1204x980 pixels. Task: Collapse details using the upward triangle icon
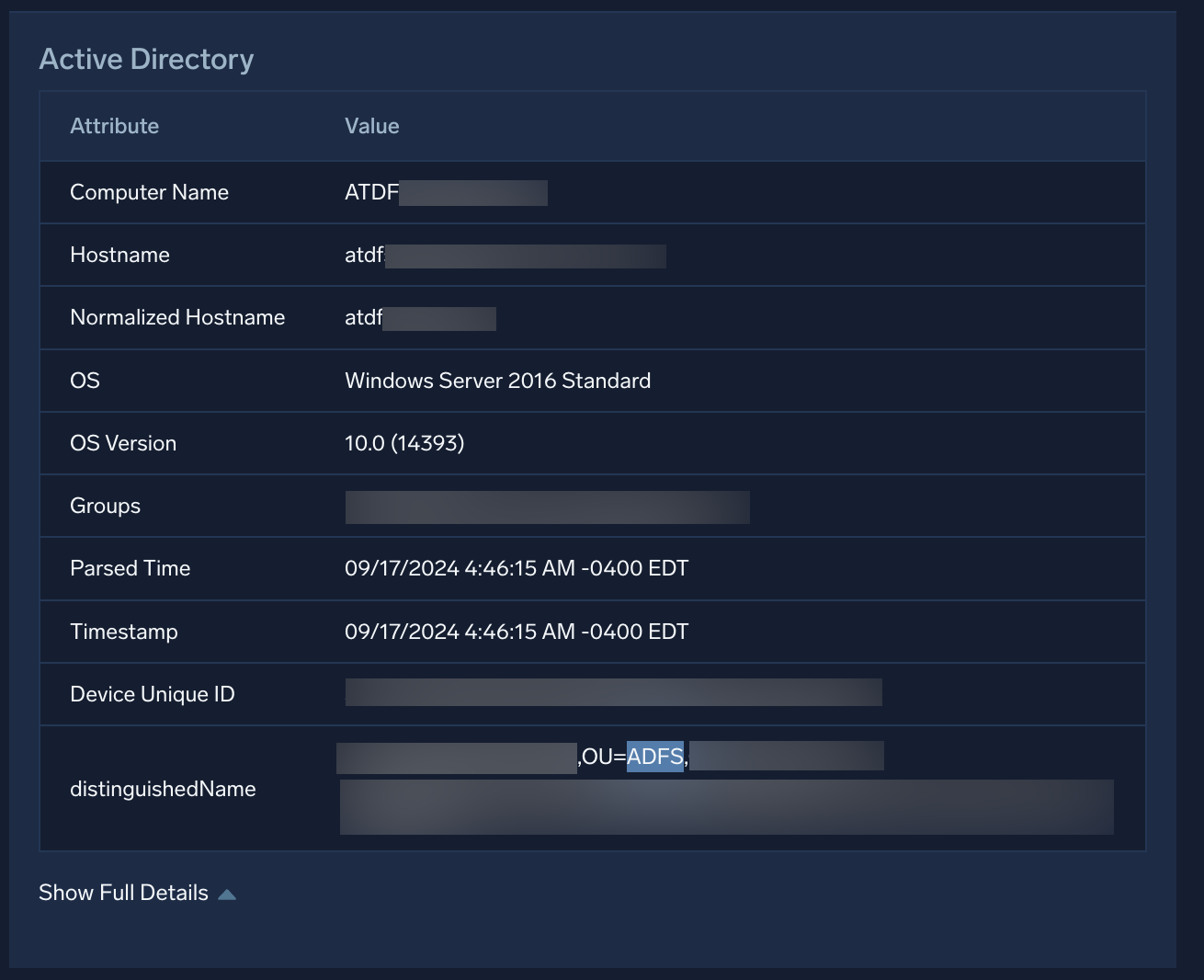pos(228,892)
